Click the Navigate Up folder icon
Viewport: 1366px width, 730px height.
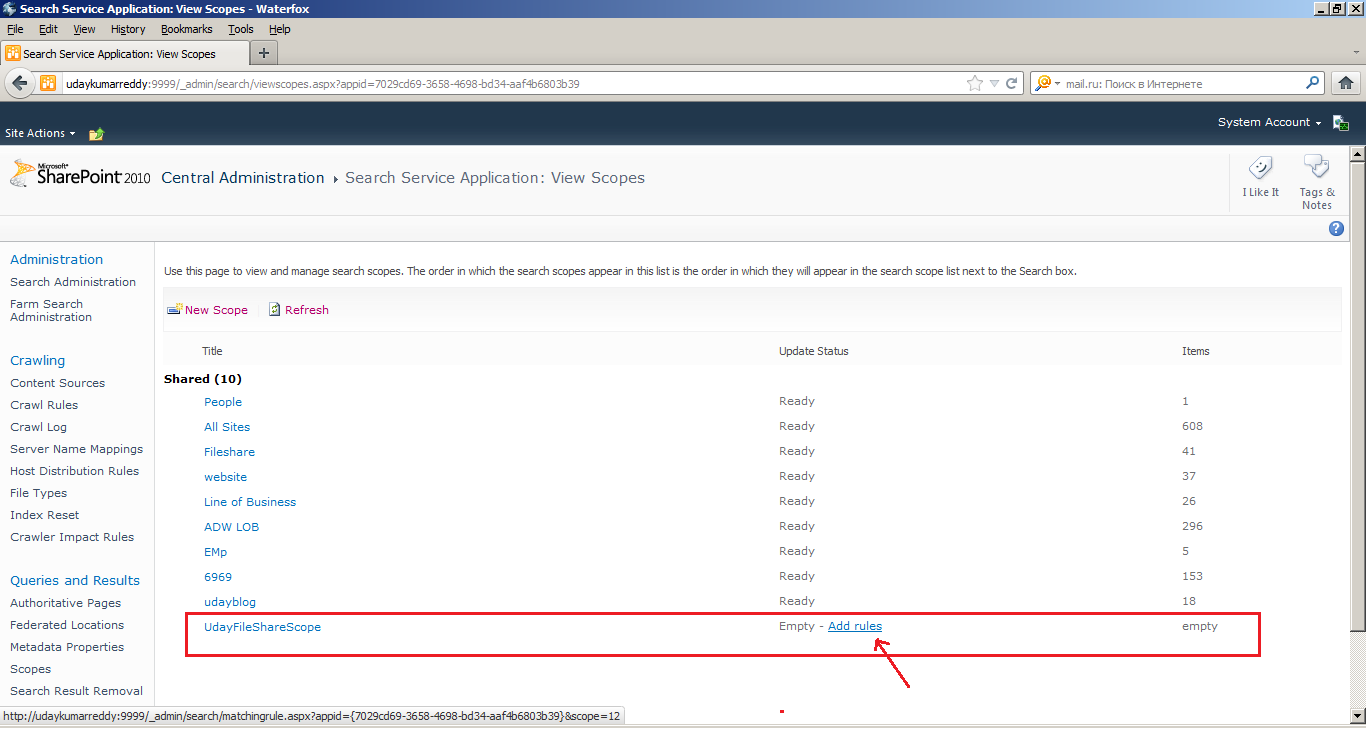(97, 133)
